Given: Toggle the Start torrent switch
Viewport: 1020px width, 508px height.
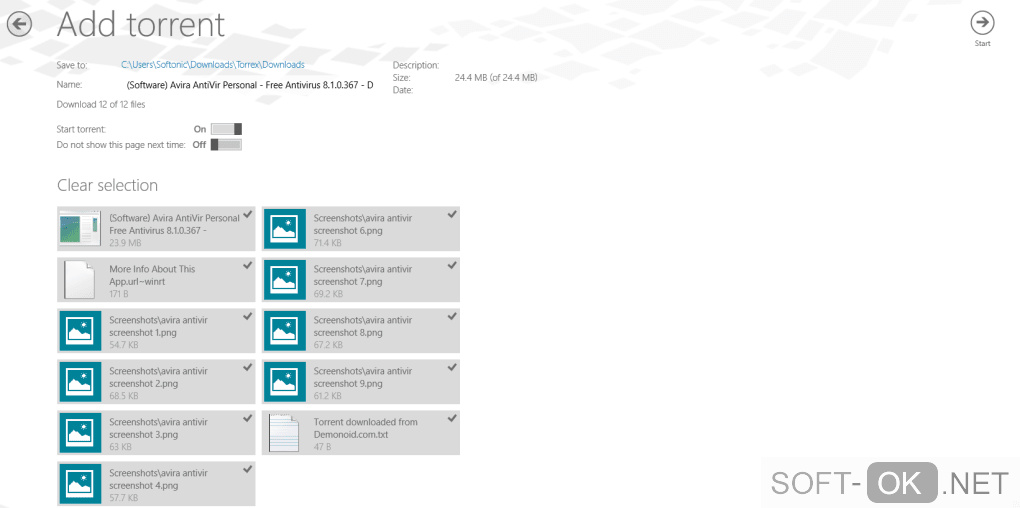Looking at the screenshot, I should pyautogui.click(x=226, y=129).
